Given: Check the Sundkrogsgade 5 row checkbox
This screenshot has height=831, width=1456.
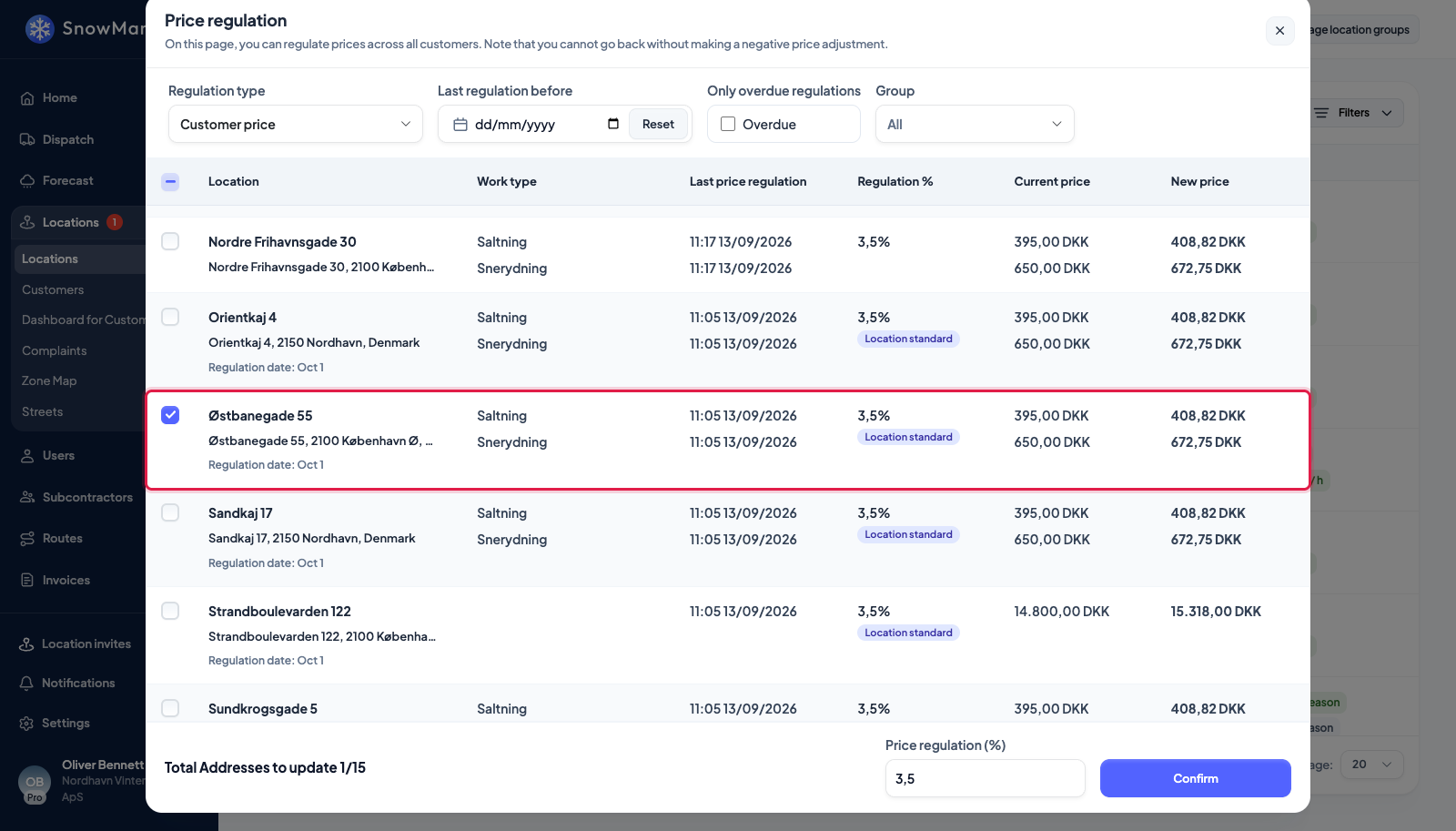Looking at the screenshot, I should pyautogui.click(x=170, y=708).
